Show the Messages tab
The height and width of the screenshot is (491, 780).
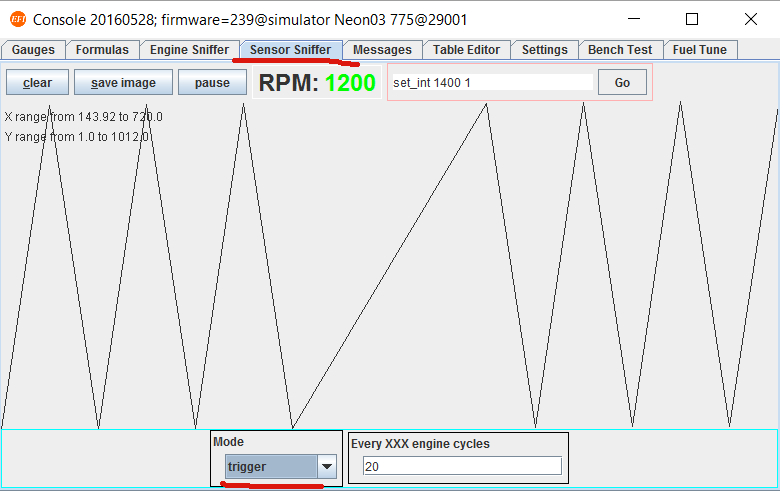point(382,50)
